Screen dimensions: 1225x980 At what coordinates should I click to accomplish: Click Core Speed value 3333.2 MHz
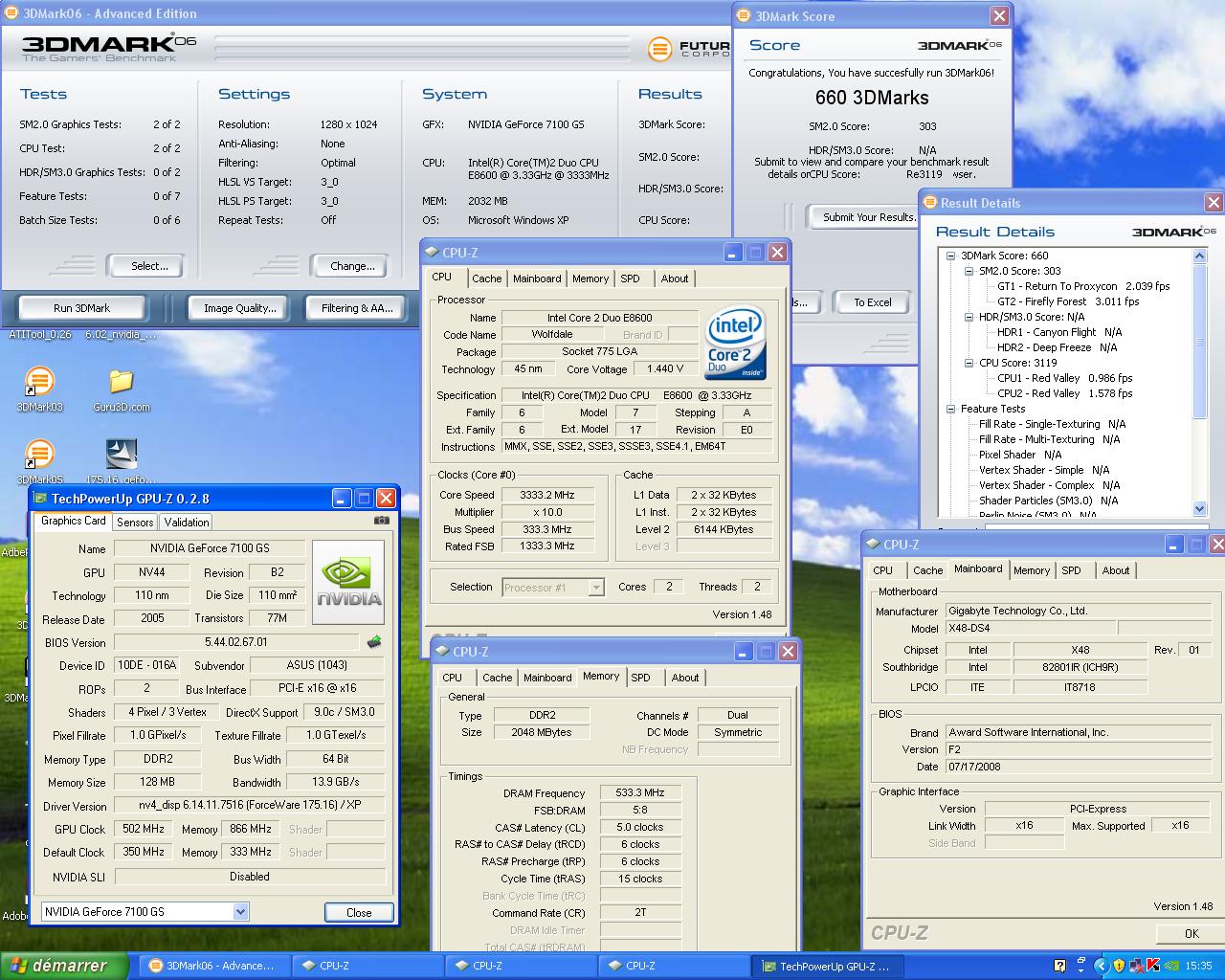coord(547,495)
